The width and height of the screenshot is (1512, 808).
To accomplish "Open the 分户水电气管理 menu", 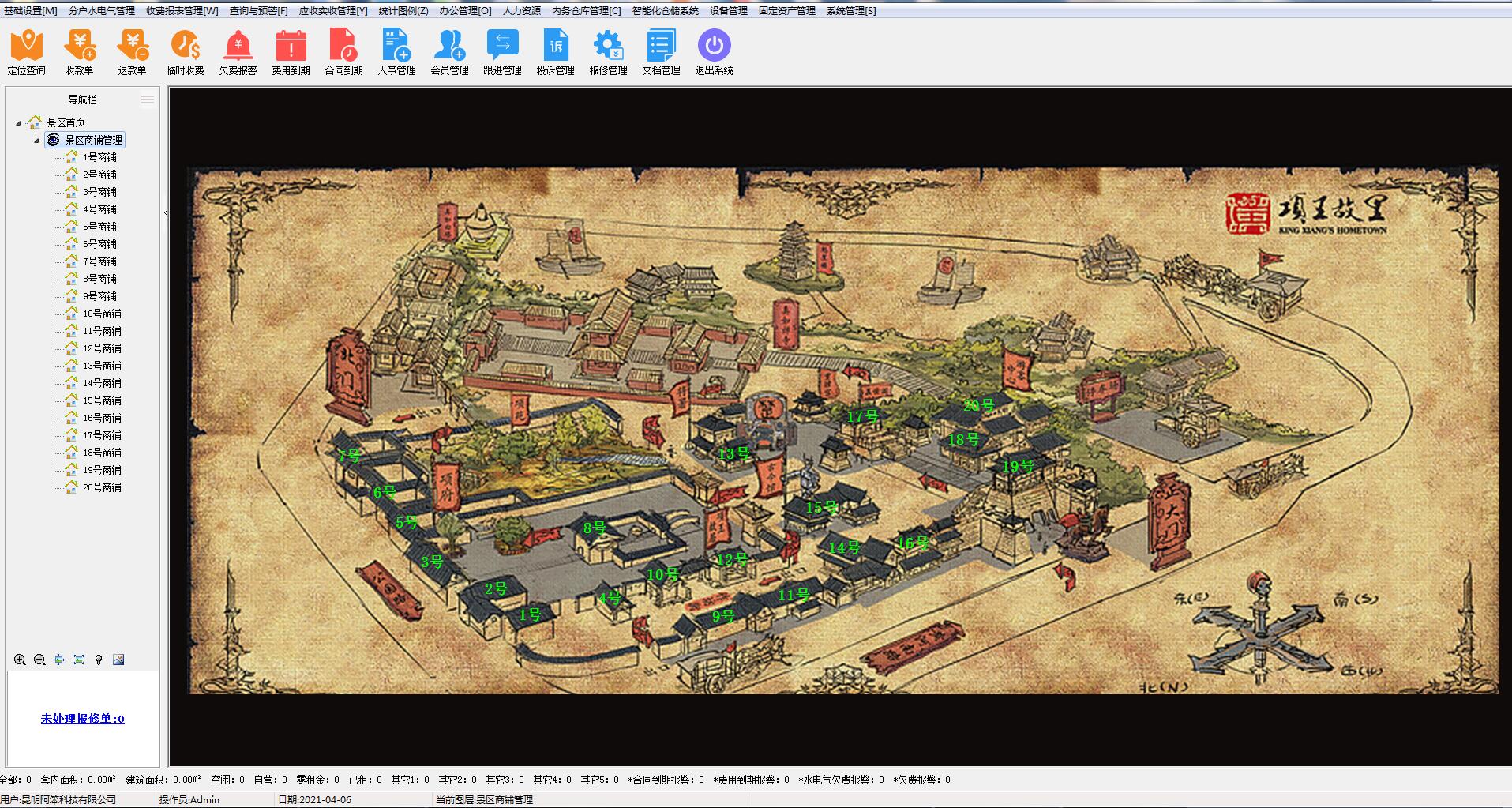I will [x=102, y=11].
